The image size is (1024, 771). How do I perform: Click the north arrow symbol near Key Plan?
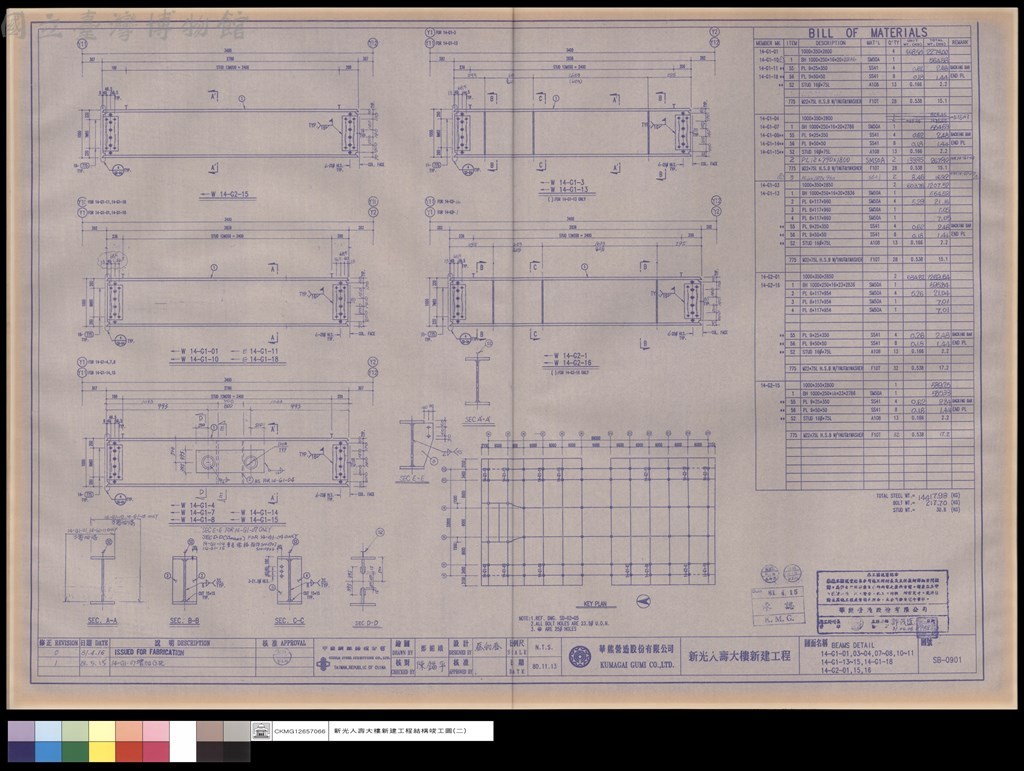click(643, 601)
